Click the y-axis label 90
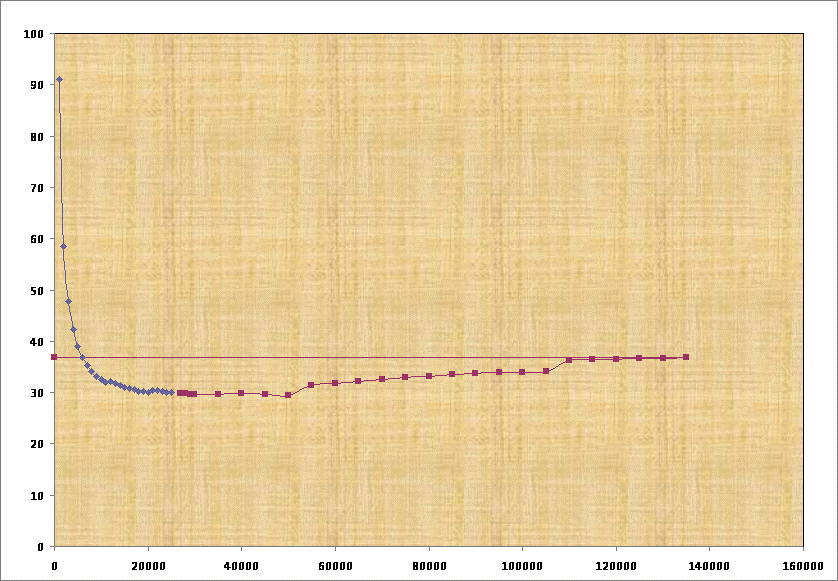This screenshot has width=838, height=581. tap(36, 85)
